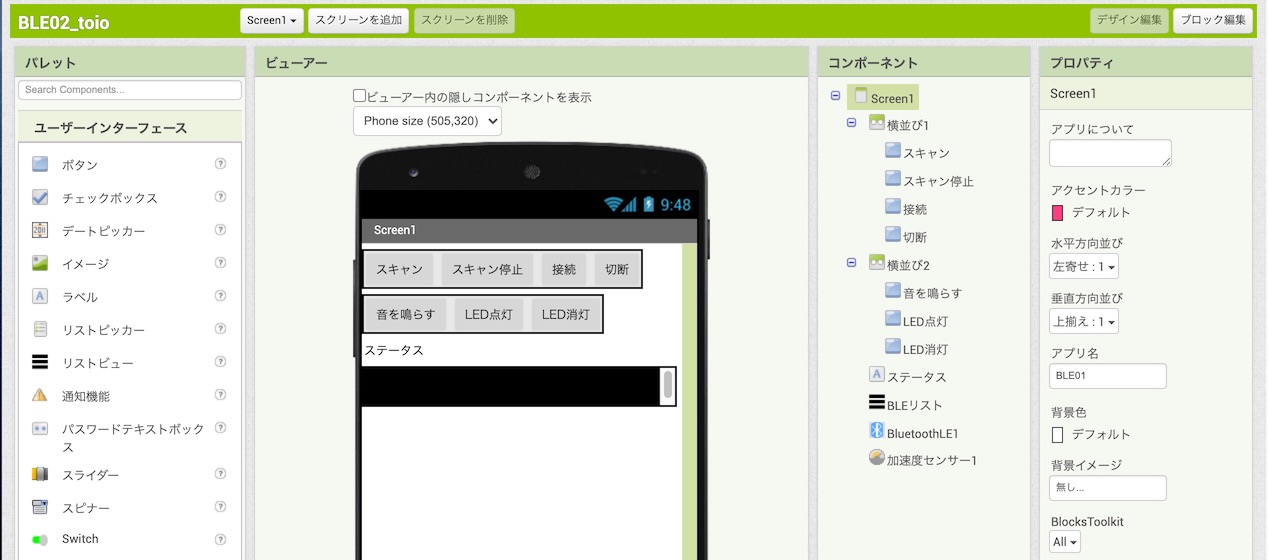The height and width of the screenshot is (560, 1268).
Task: Click 切断 button in phone viewer
Action: point(616,269)
